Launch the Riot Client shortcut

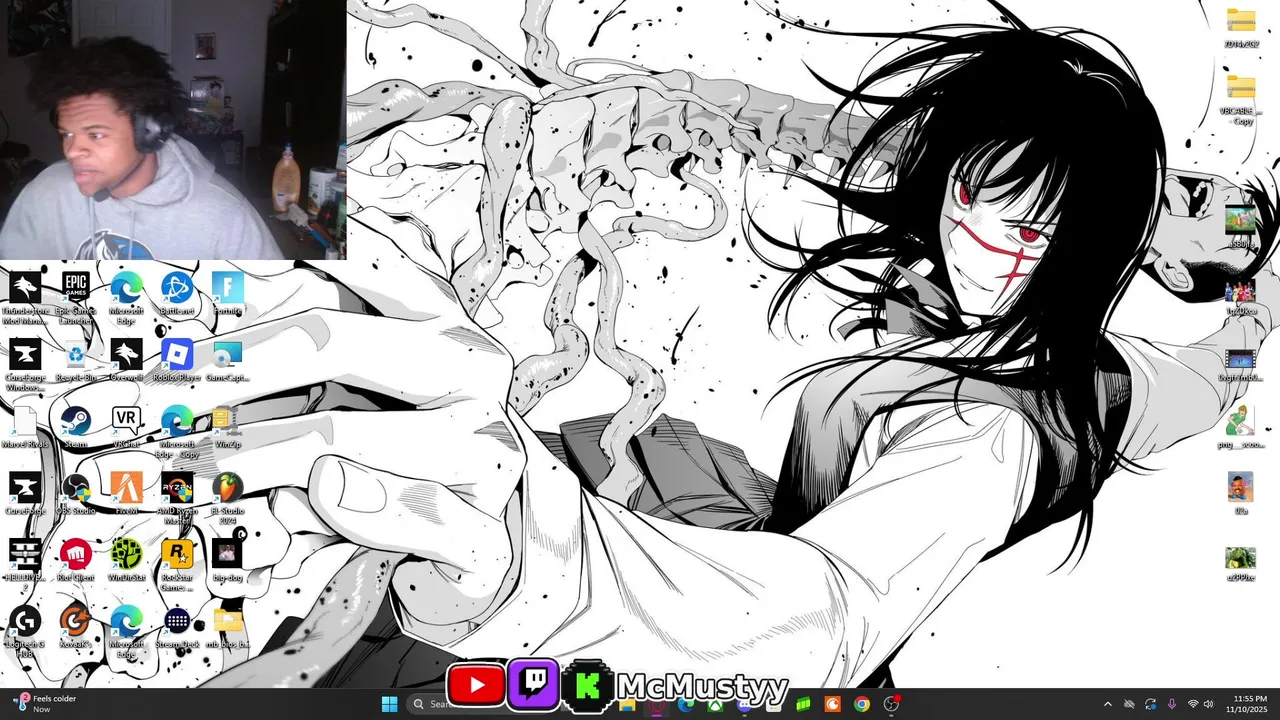(76, 561)
